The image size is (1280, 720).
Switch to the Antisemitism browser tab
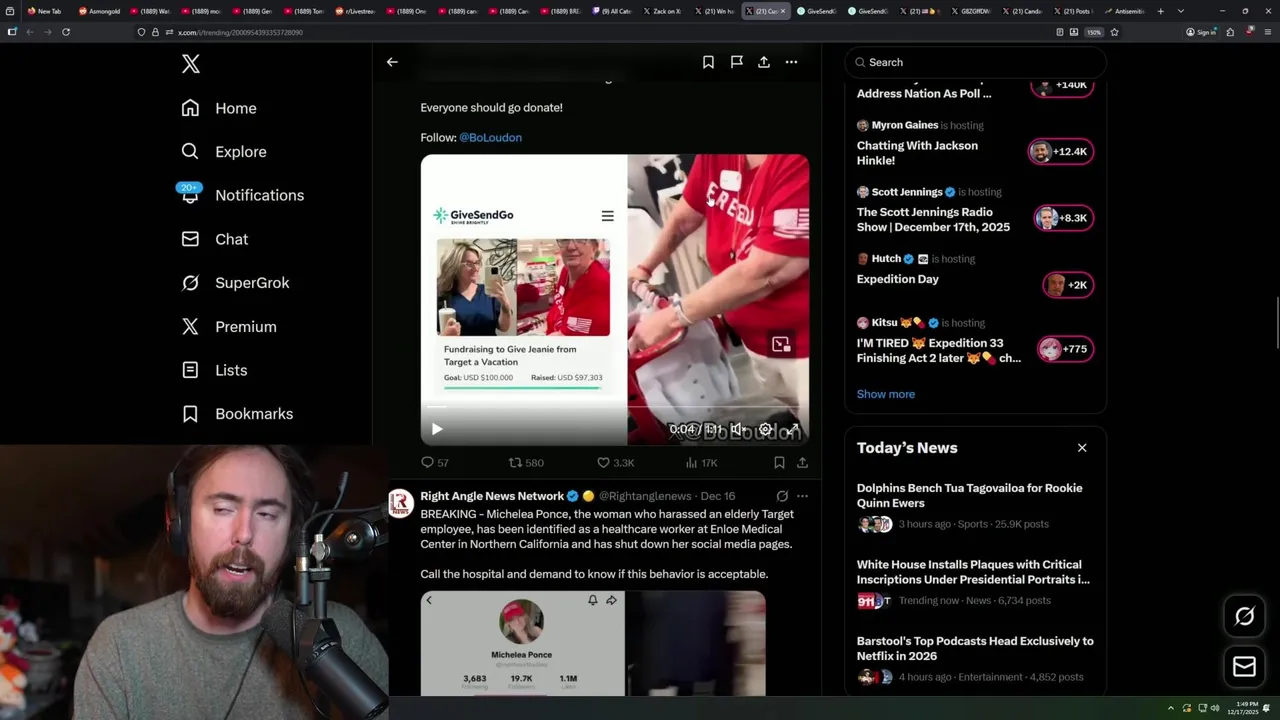click(x=1124, y=11)
